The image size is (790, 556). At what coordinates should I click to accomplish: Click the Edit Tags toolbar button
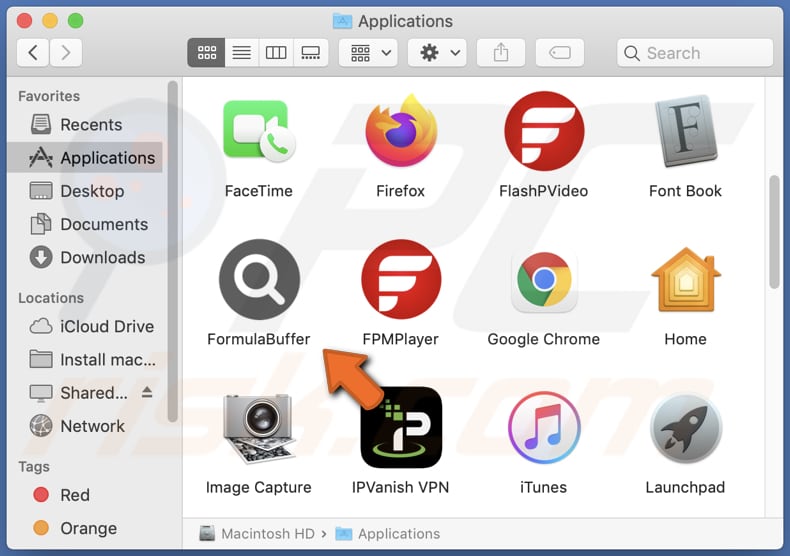(x=560, y=52)
